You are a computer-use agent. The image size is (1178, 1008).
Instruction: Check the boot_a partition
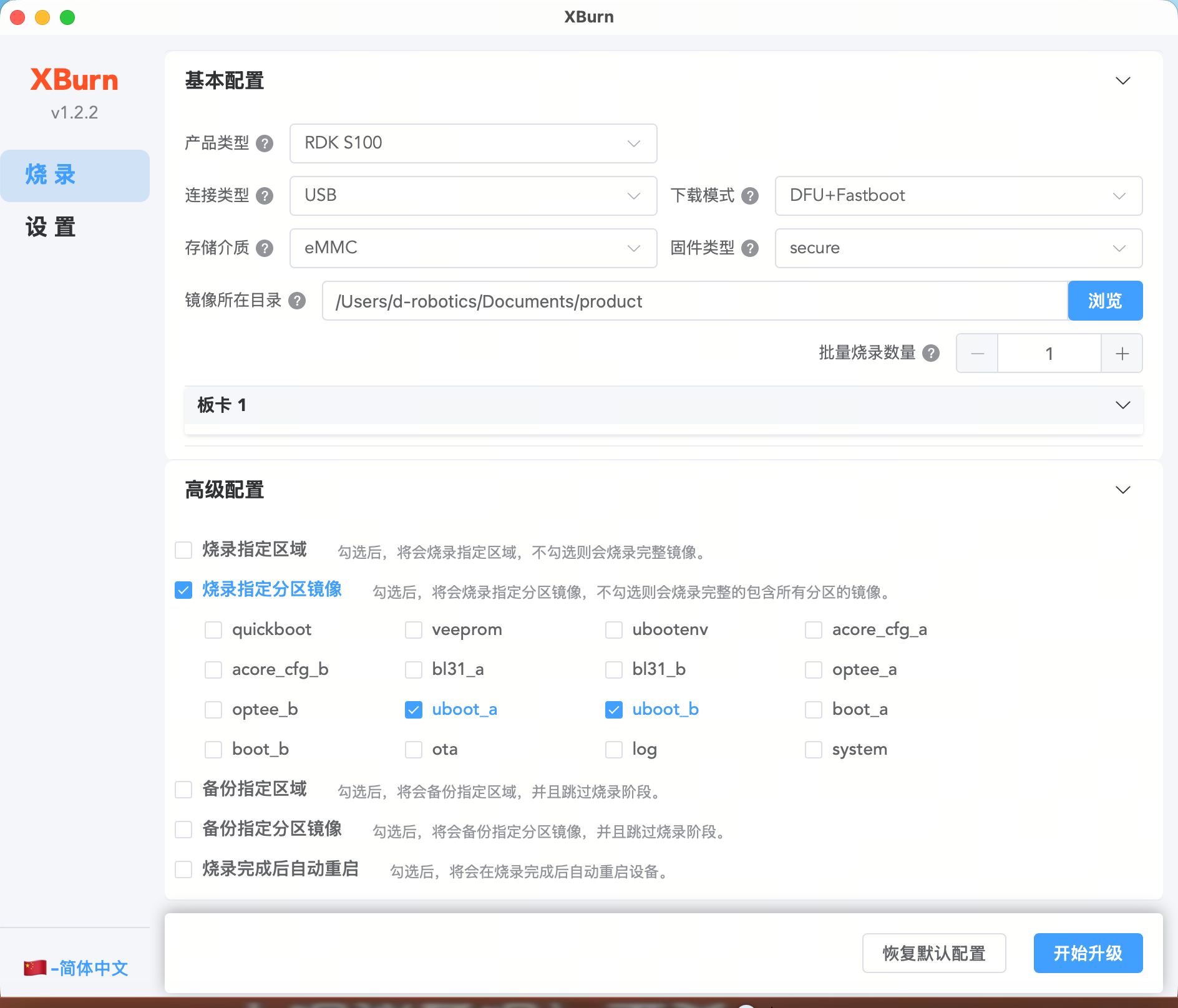[x=814, y=710]
